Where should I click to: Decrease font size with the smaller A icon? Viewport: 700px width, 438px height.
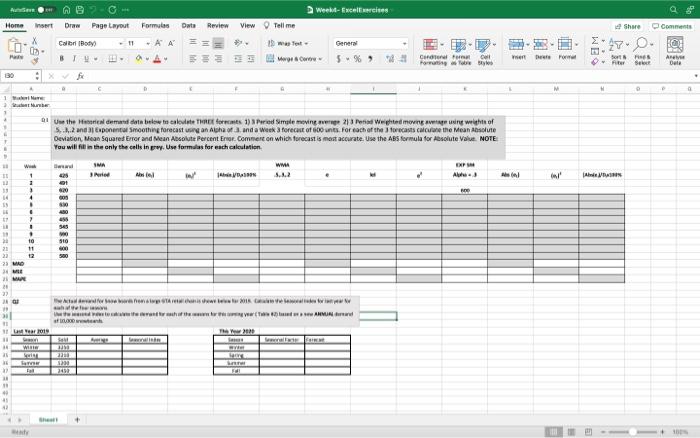[x=171, y=43]
